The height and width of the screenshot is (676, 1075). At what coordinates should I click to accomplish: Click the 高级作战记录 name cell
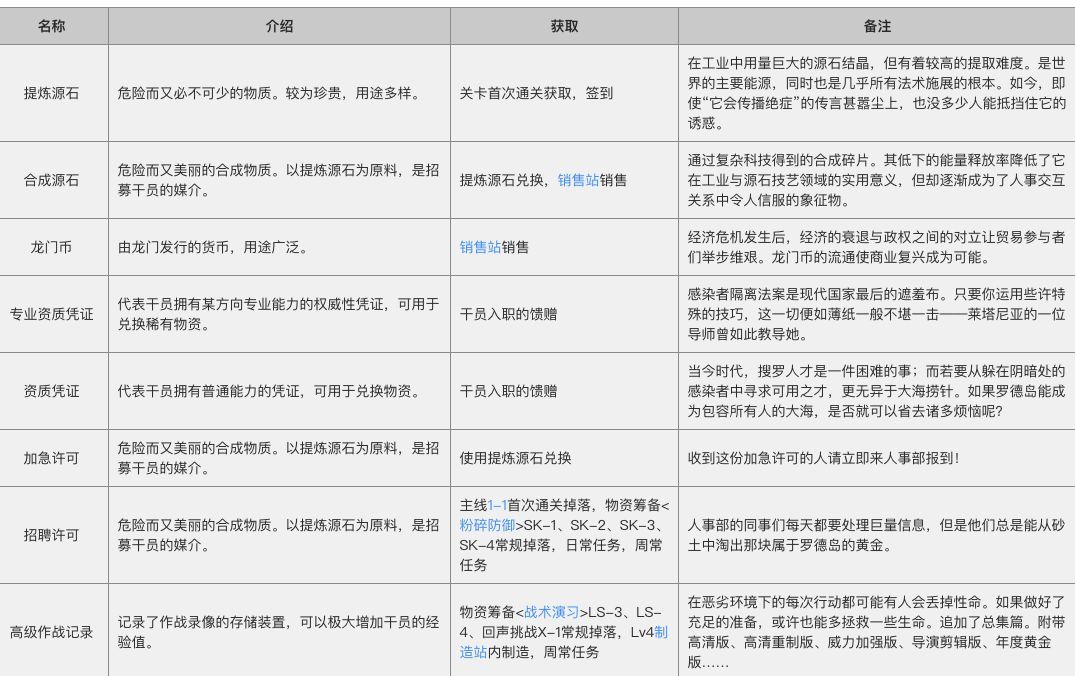(52, 632)
